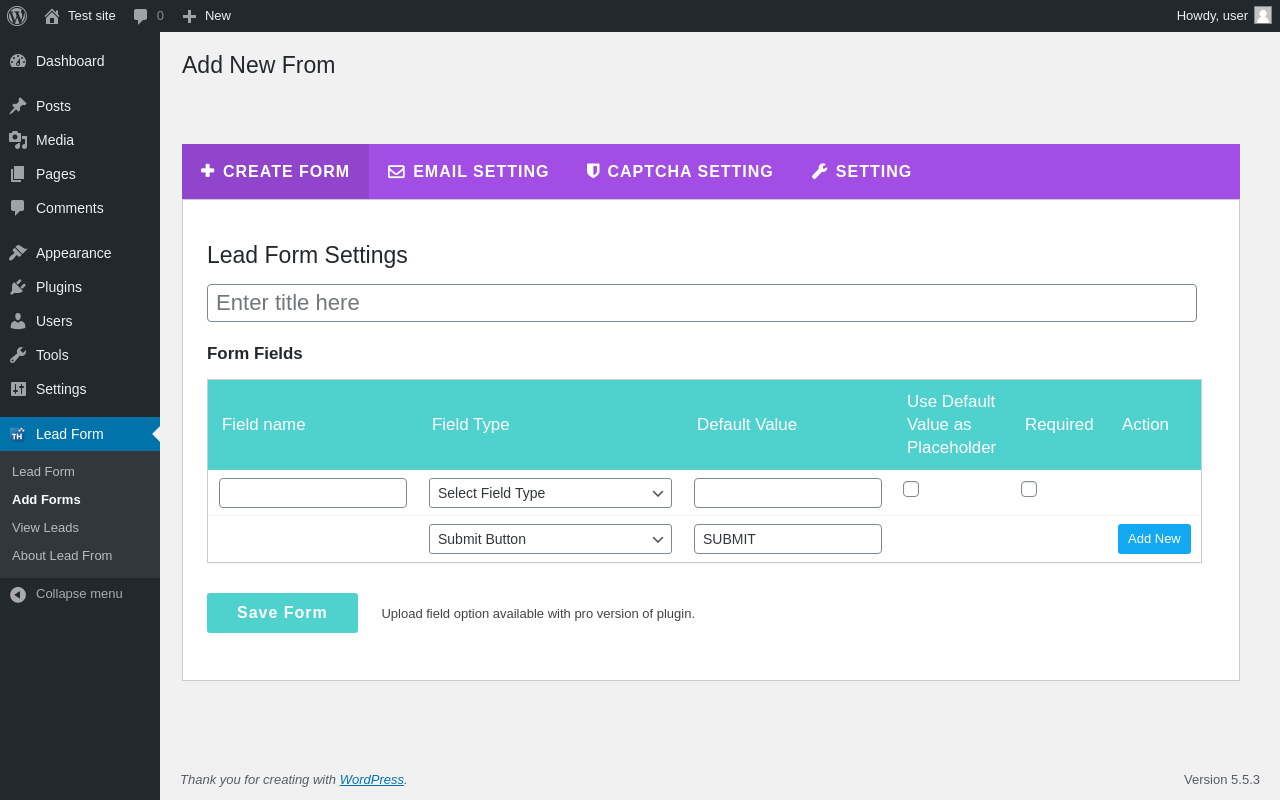Open Media menu label
The width and height of the screenshot is (1280, 800).
[55, 140]
